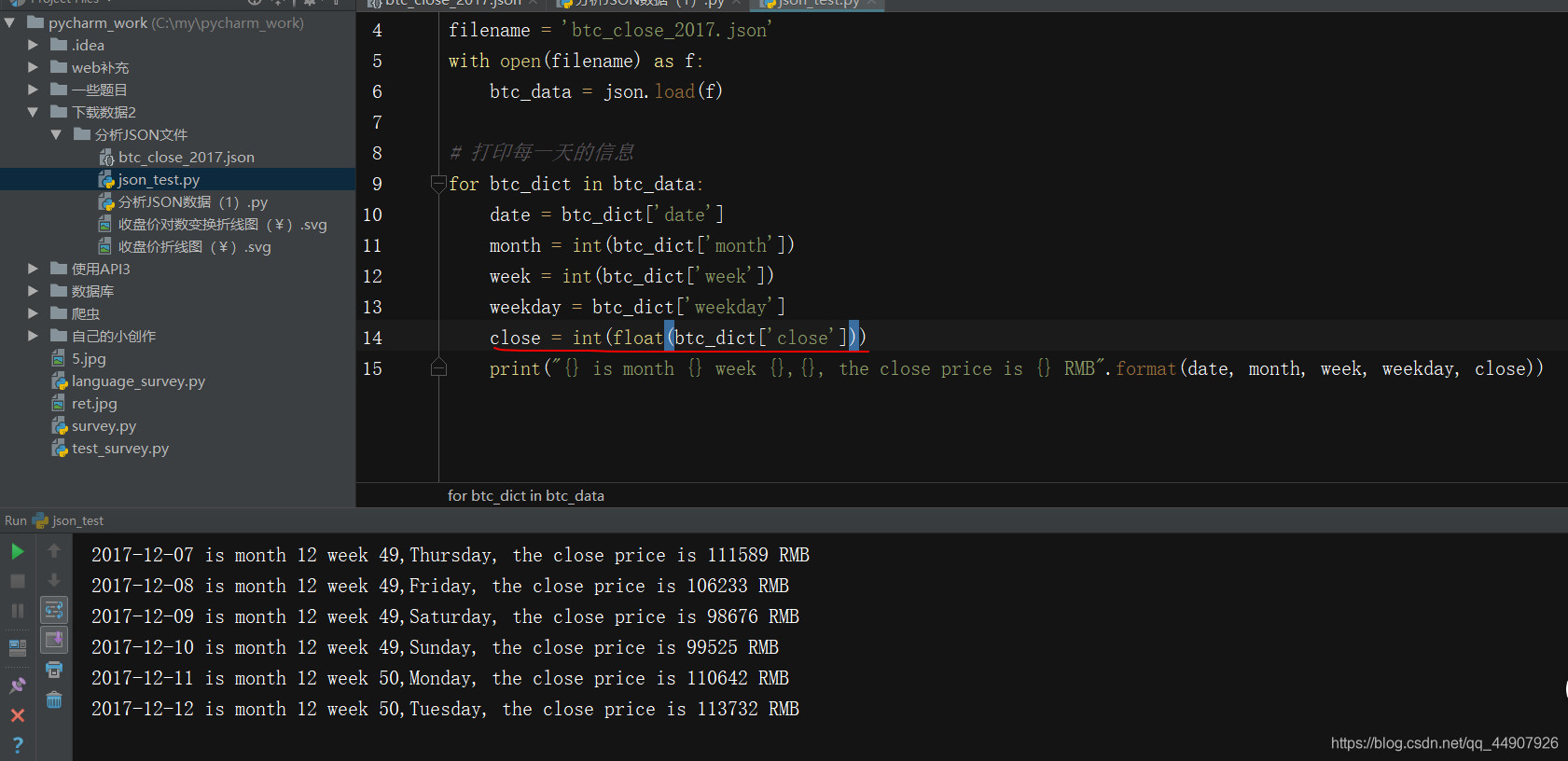This screenshot has width=1568, height=761.
Task: Click the up stack trace arrow
Action: (54, 550)
